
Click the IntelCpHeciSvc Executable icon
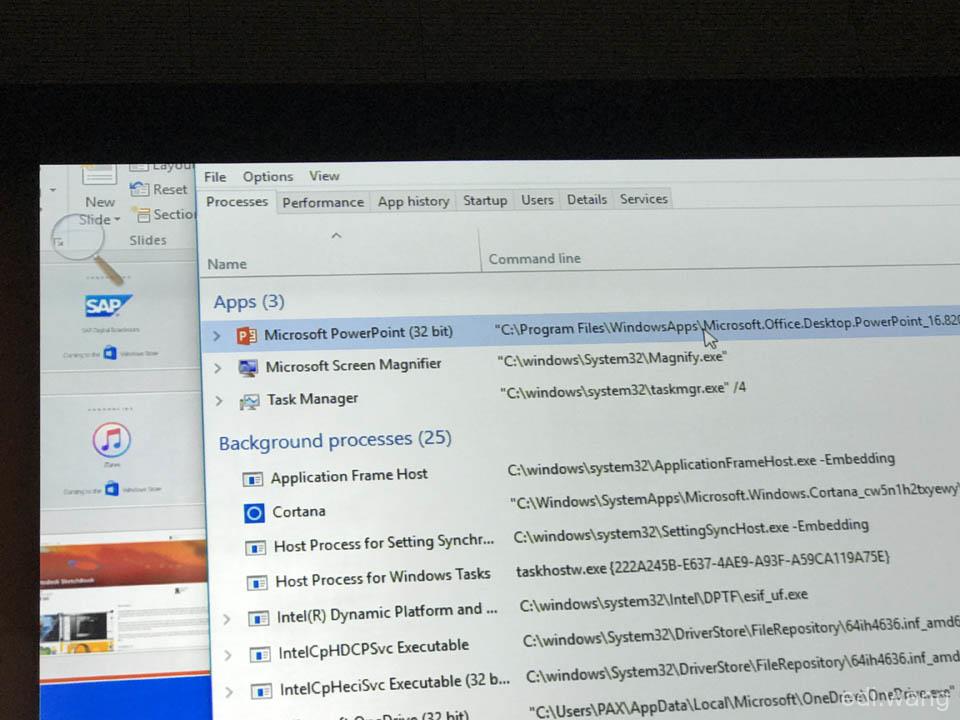coord(261,692)
